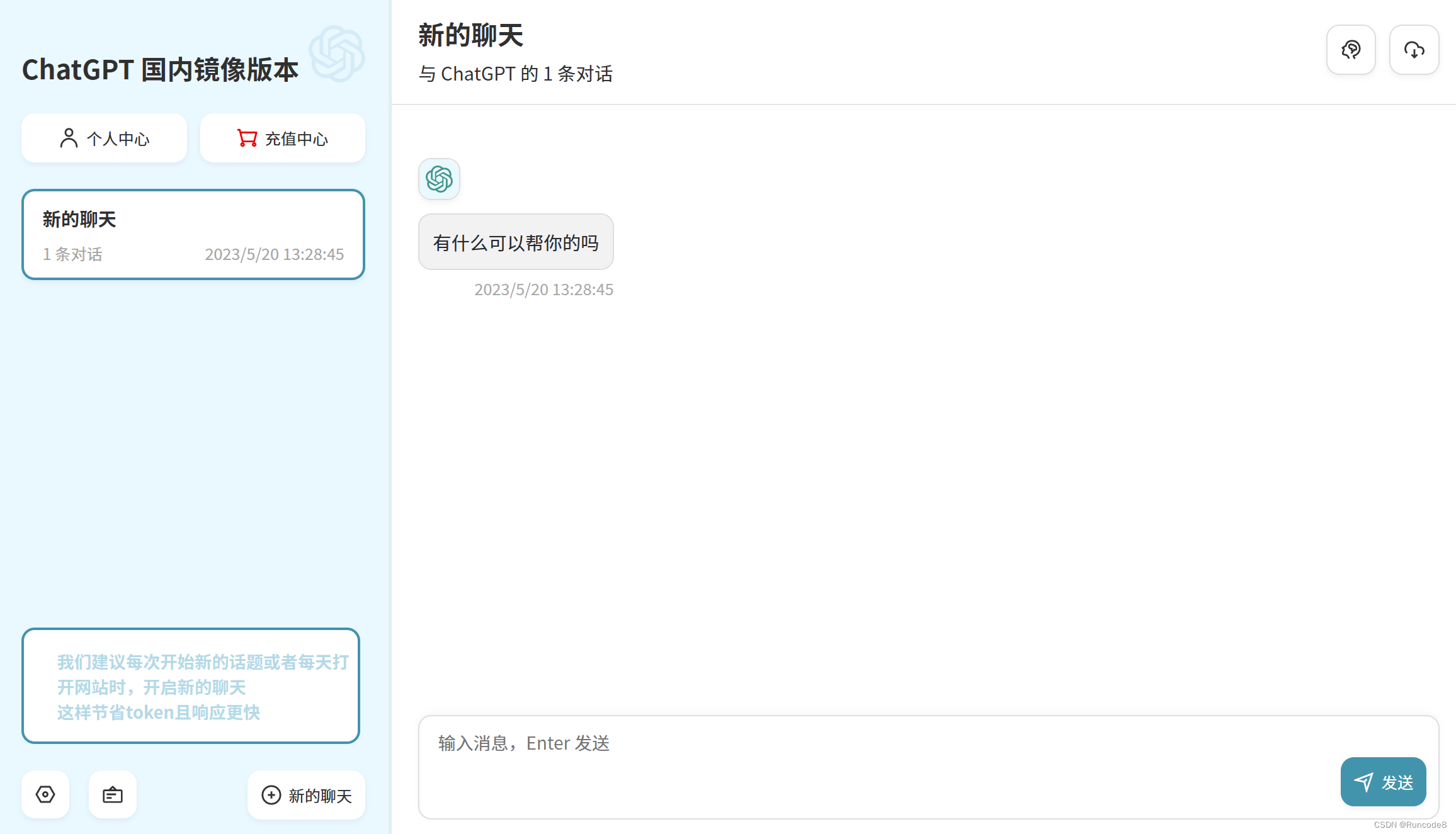Click the 有什么可以帮你的吗 message bubble
Image resolution: width=1456 pixels, height=834 pixels.
point(516,242)
